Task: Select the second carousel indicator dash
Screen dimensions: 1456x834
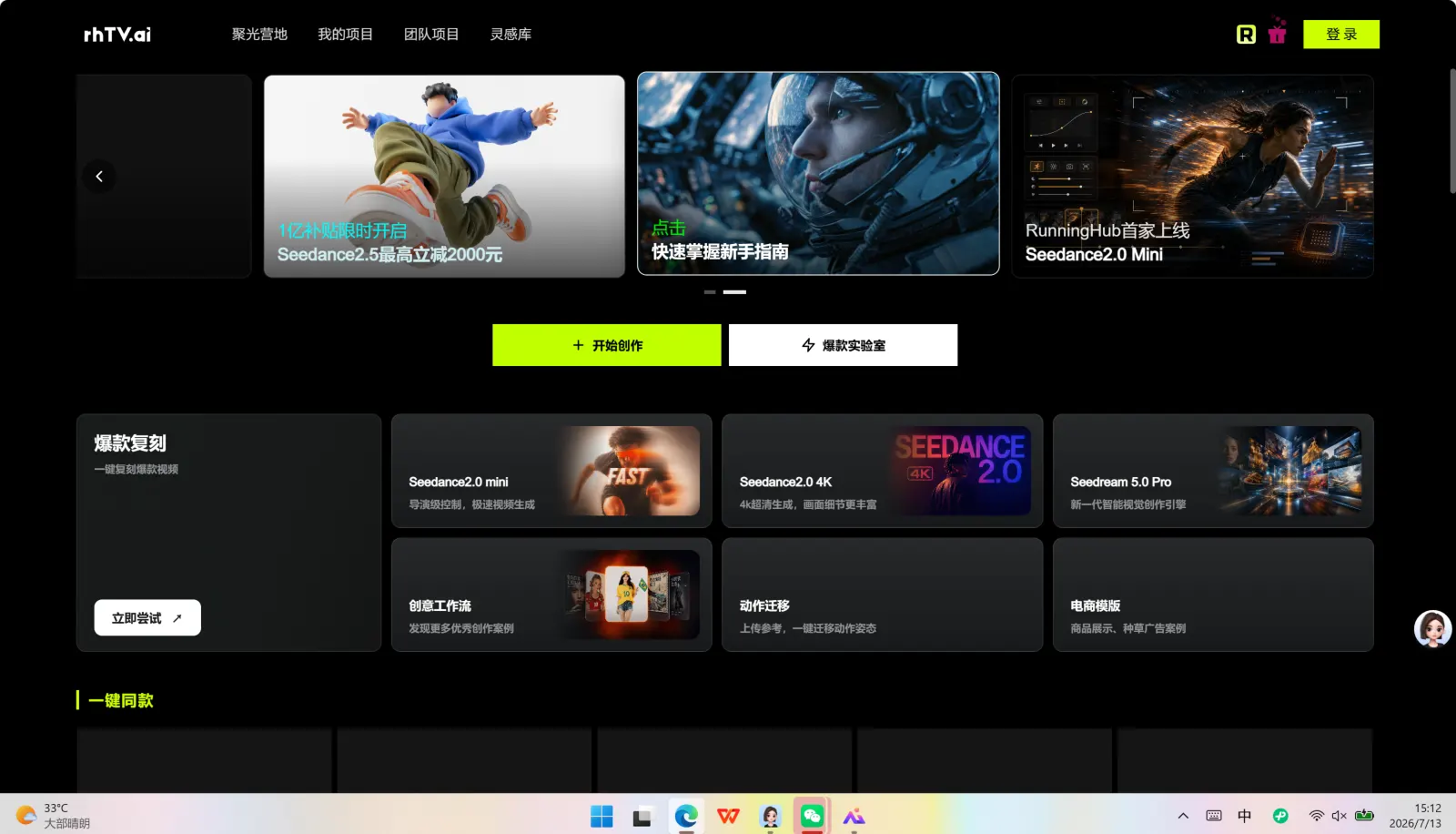Action: pos(734,292)
